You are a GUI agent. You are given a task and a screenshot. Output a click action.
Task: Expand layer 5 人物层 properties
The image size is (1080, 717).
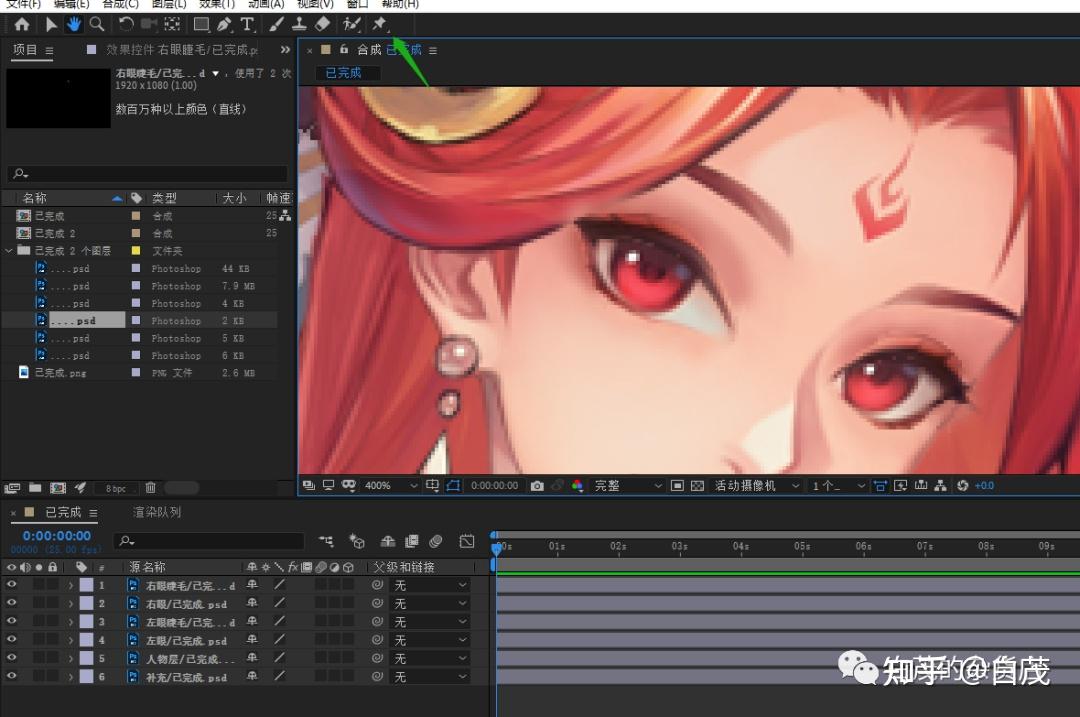(x=70, y=658)
